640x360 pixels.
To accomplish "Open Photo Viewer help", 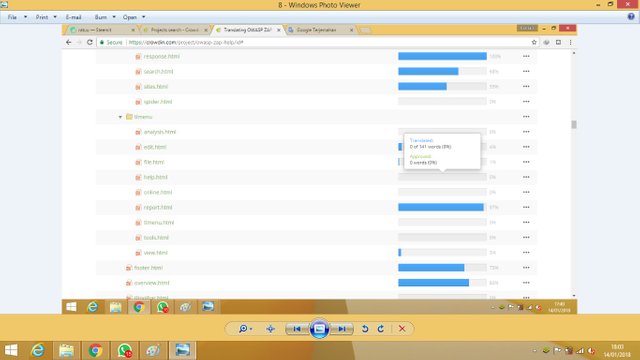I will 631,17.
